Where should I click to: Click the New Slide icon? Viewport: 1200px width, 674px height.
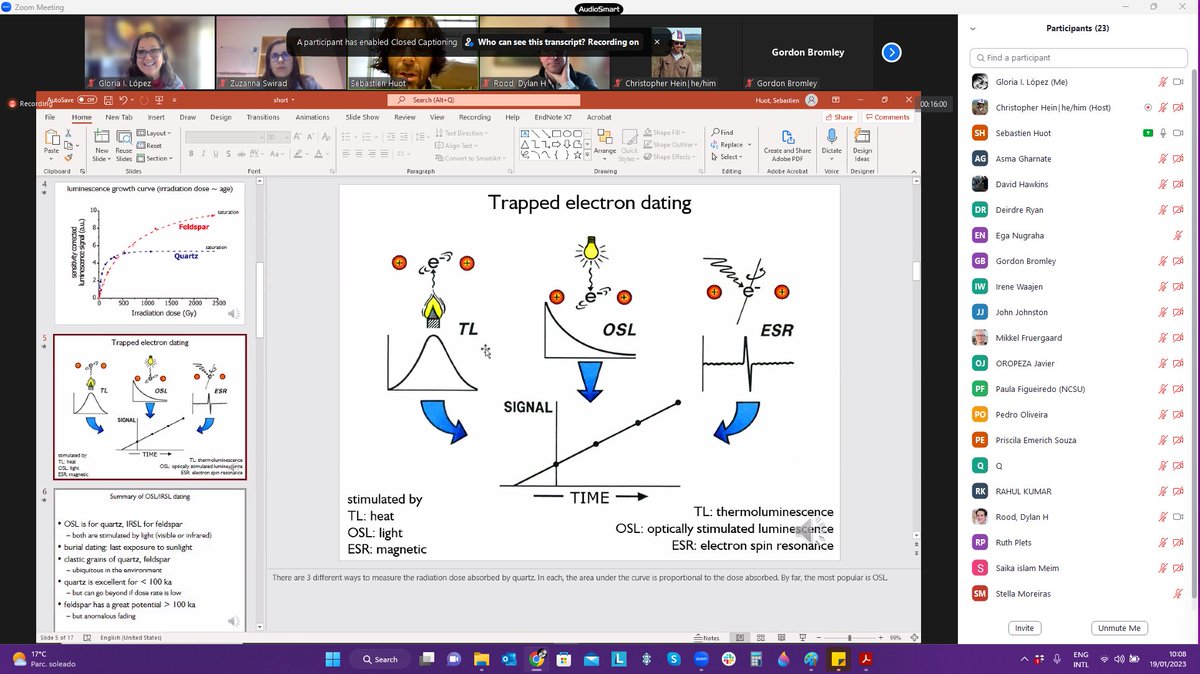101,135
